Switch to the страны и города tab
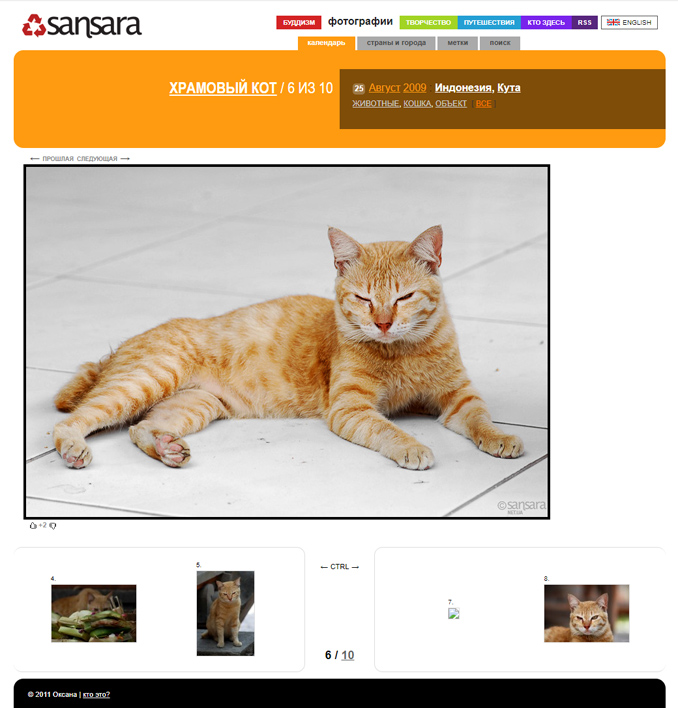Viewport: 678px width, 708px height. tap(396, 43)
